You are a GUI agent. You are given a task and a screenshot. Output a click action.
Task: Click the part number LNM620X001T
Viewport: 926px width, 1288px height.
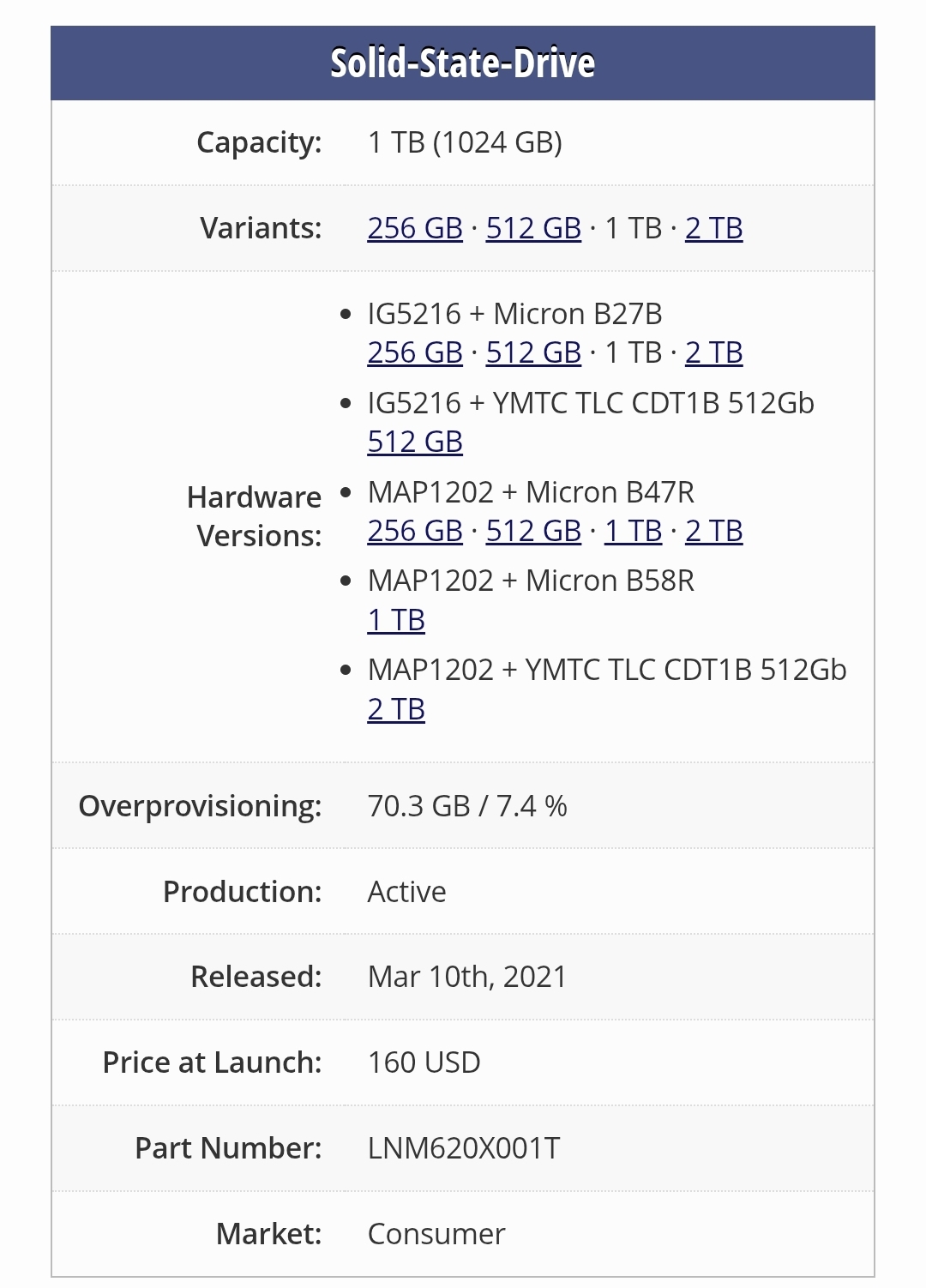464,1148
